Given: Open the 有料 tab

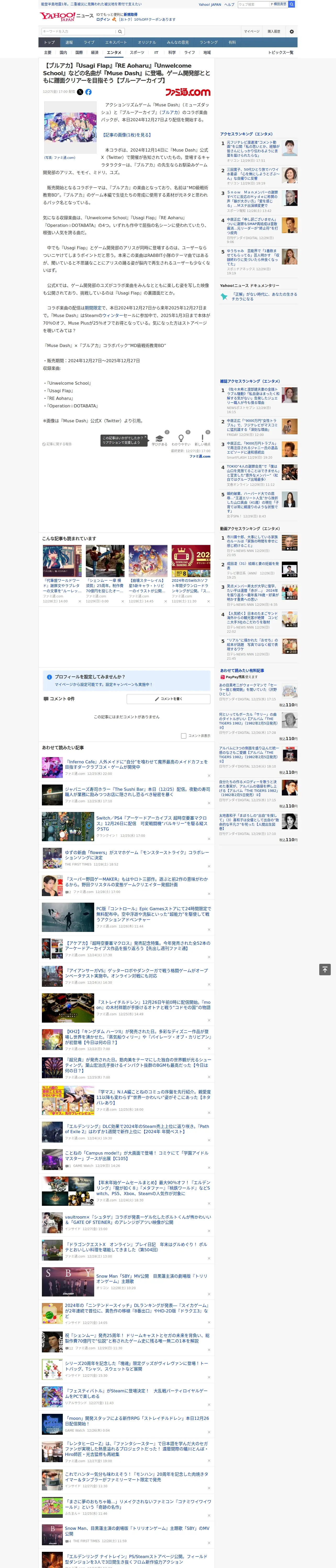Looking at the screenshot, I should [x=232, y=43].
